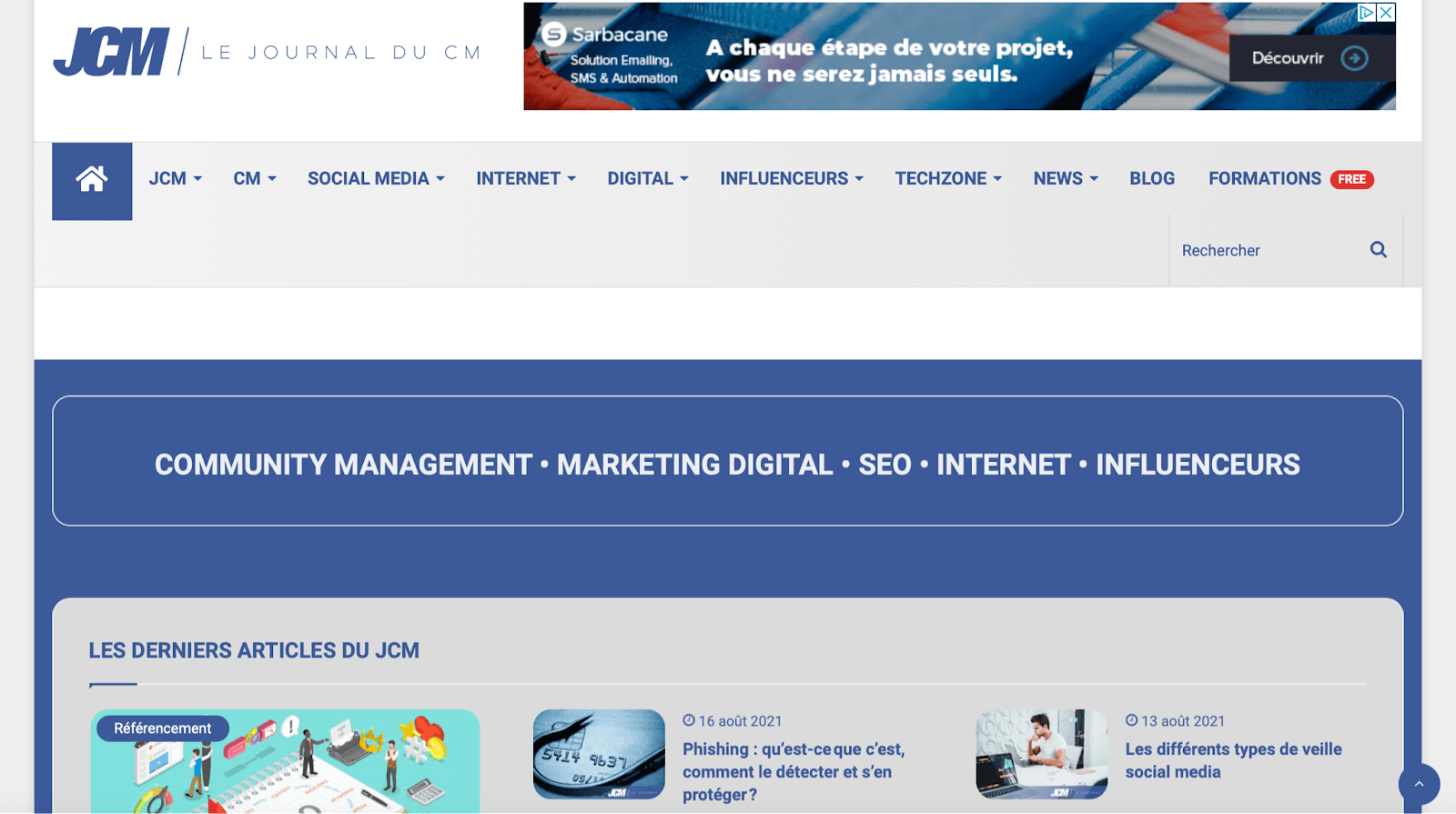The height and width of the screenshot is (814, 1456).
Task: Click the red FREE badge
Action: pyautogui.click(x=1351, y=179)
